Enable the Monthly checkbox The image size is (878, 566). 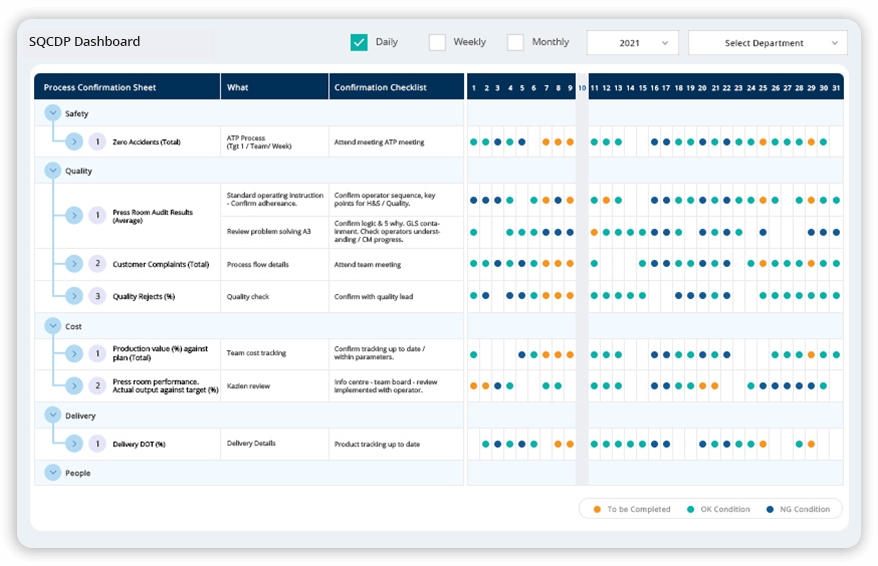515,42
